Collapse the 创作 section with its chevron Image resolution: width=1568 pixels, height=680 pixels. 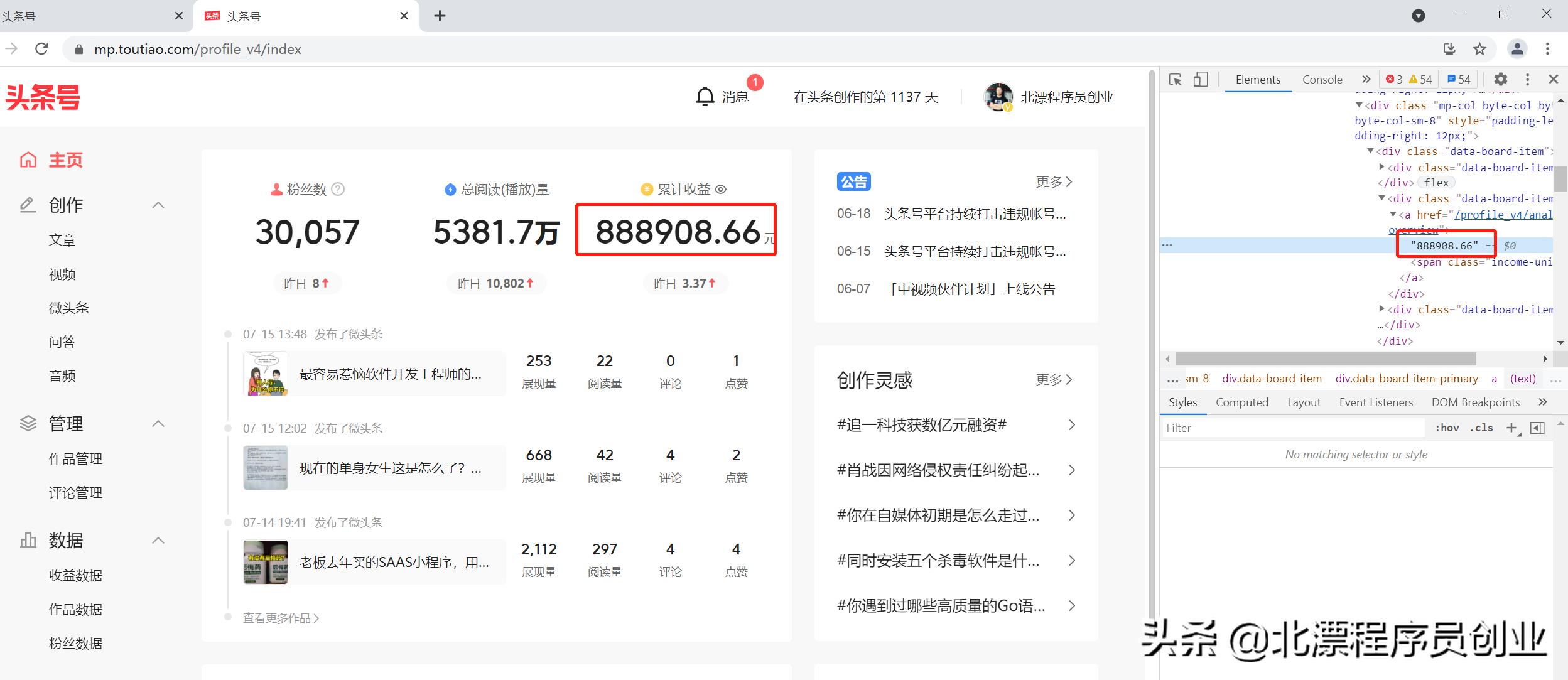[x=158, y=205]
